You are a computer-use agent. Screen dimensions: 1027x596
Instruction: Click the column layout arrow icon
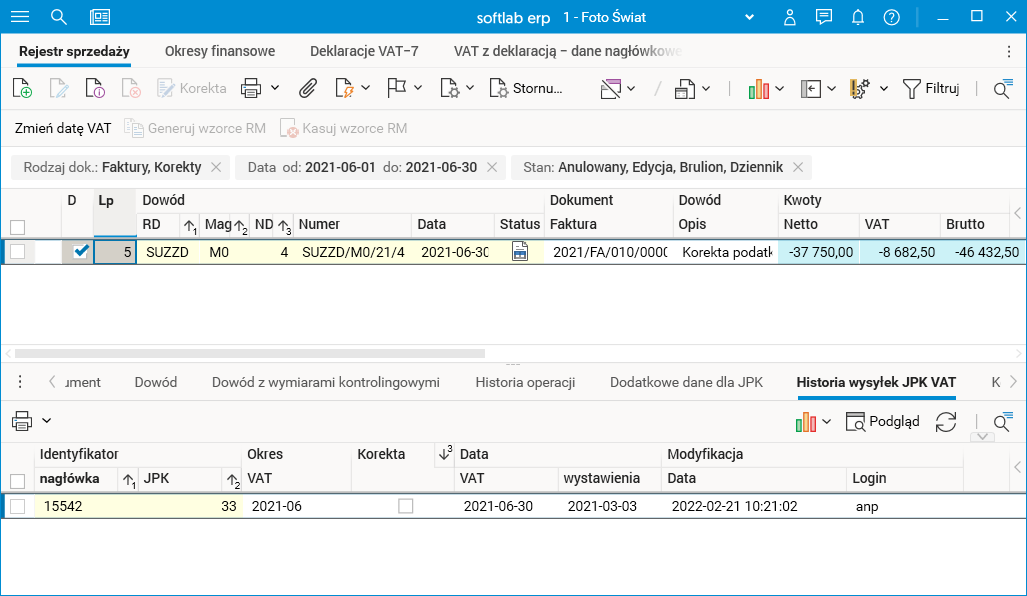811,88
